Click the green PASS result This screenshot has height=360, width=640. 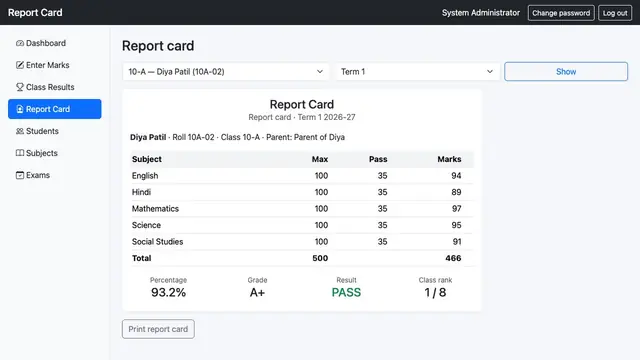click(x=346, y=292)
